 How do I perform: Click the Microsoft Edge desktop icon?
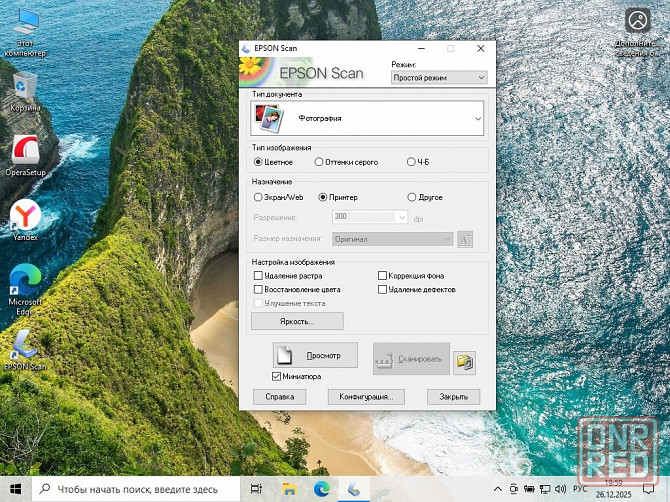click(25, 282)
